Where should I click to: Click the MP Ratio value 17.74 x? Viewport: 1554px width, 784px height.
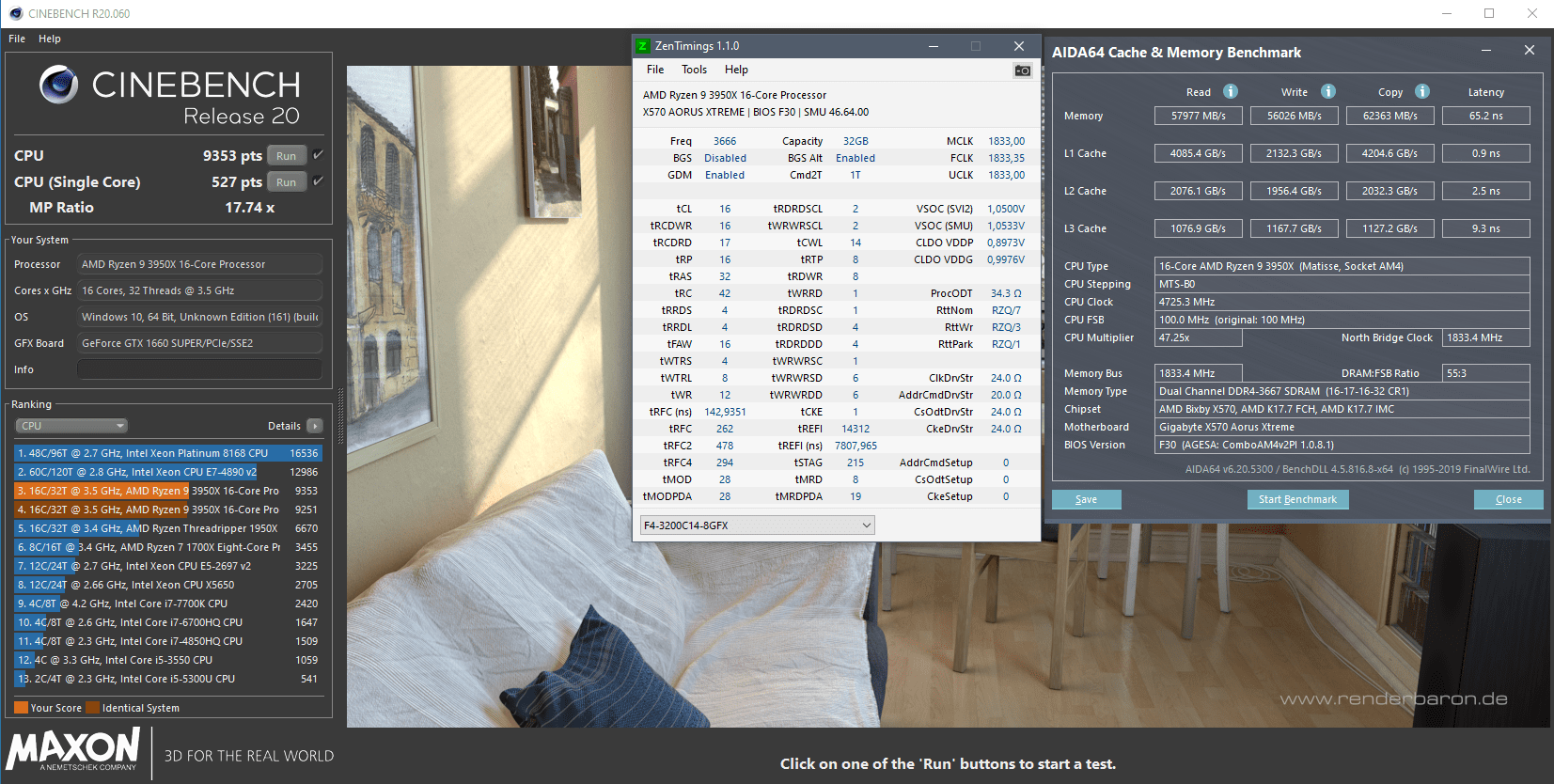click(x=250, y=208)
